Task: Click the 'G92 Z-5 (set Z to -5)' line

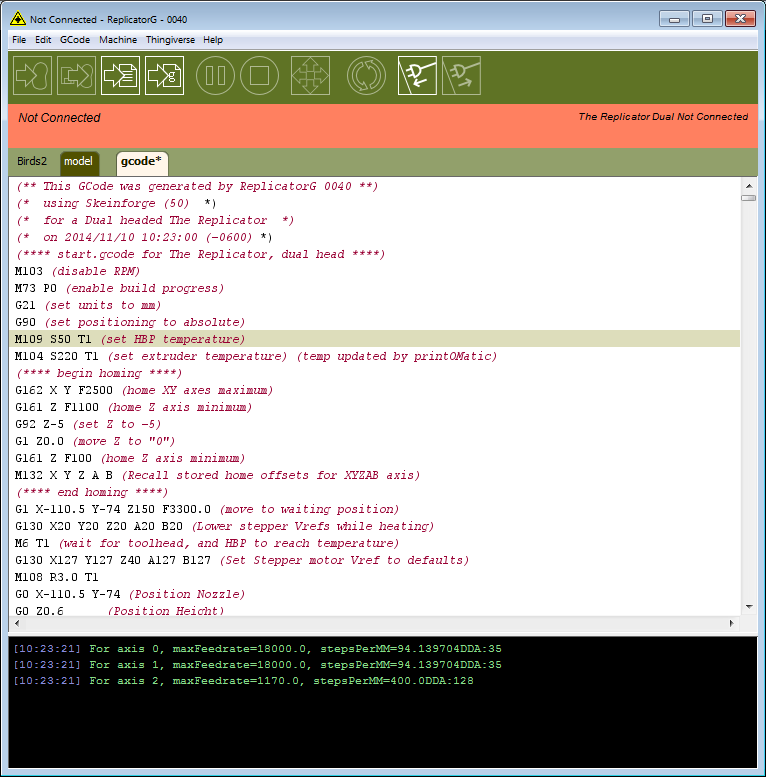Action: 88,424
